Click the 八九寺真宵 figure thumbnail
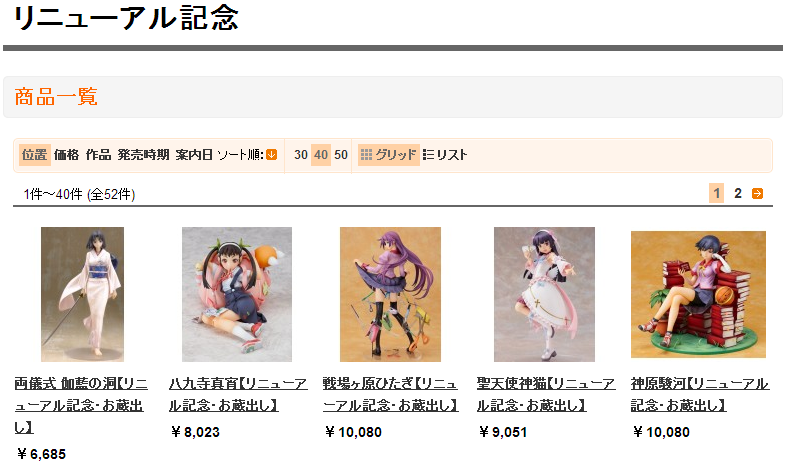 coord(237,294)
